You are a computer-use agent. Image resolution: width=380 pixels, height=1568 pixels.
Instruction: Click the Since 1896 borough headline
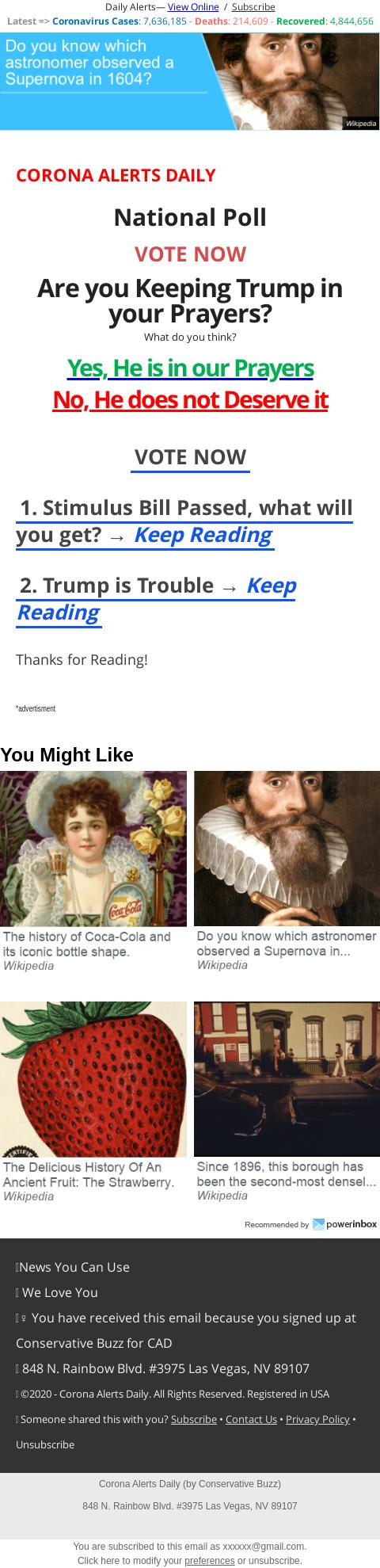287,1174
